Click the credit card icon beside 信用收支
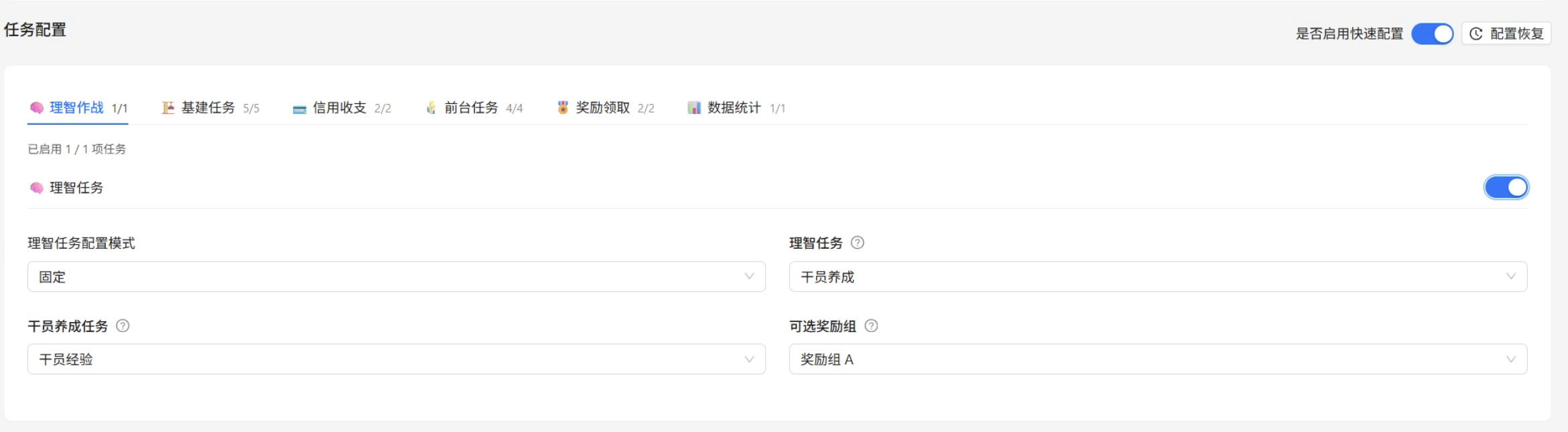Screen dimensions: 1568x432 coord(299,109)
